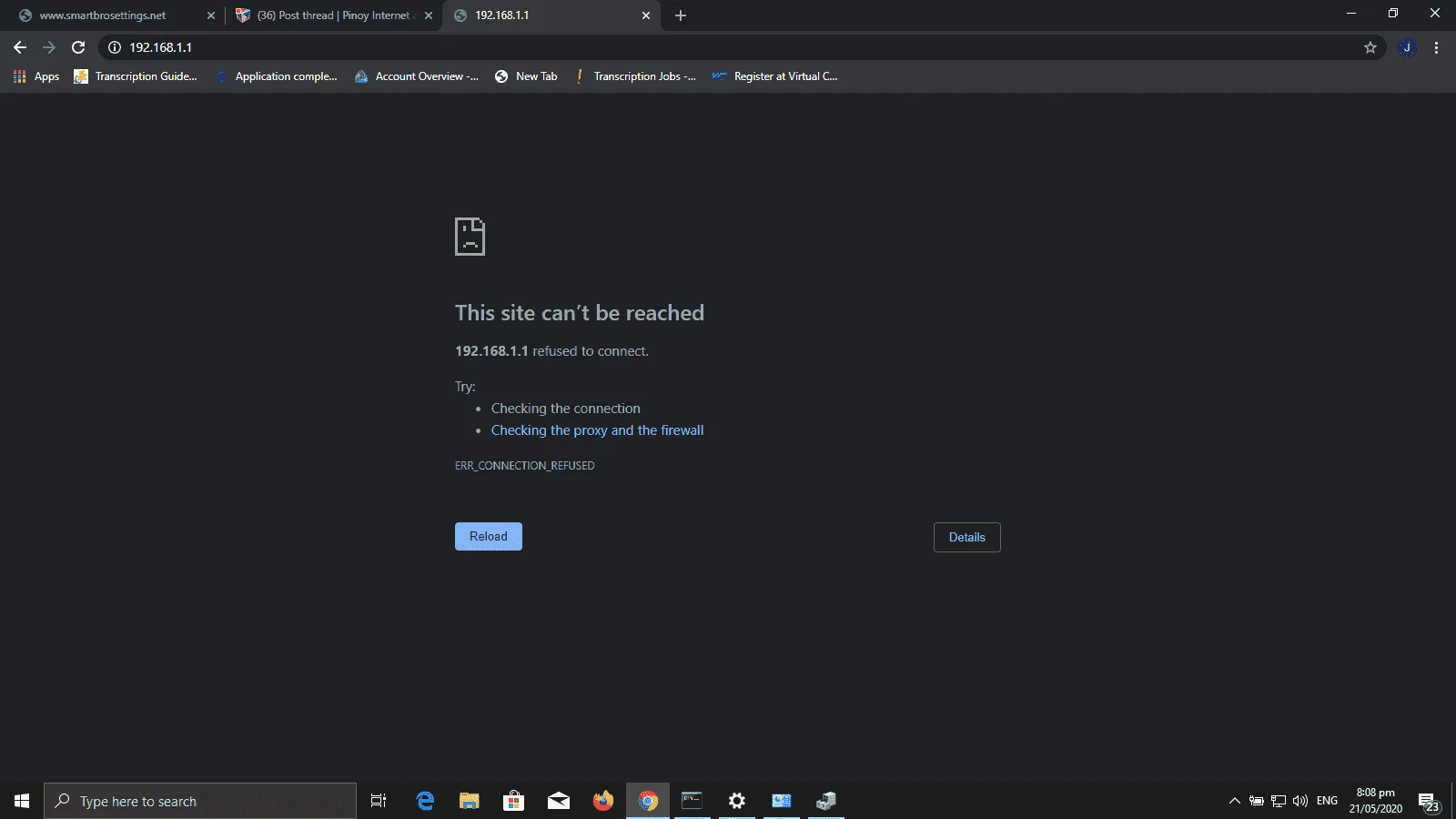
Task: Open clock showing 8:08 pm
Action: coord(1375,801)
